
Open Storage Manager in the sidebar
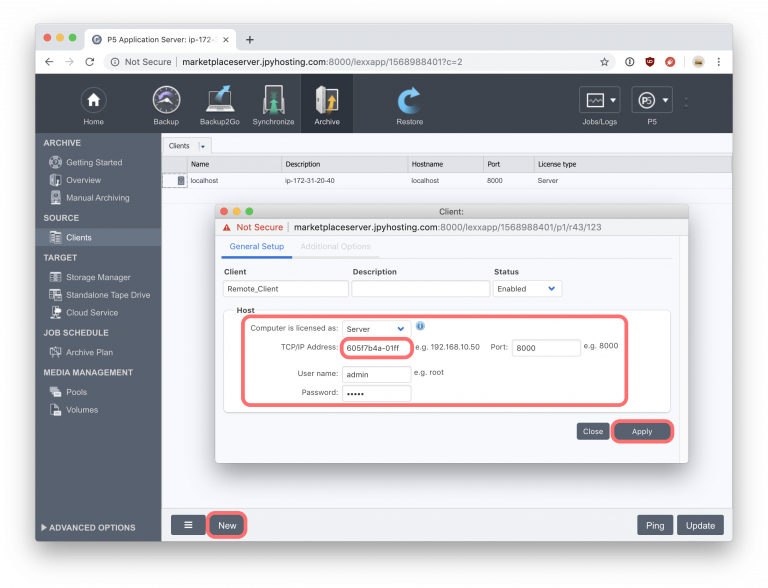(x=98, y=277)
